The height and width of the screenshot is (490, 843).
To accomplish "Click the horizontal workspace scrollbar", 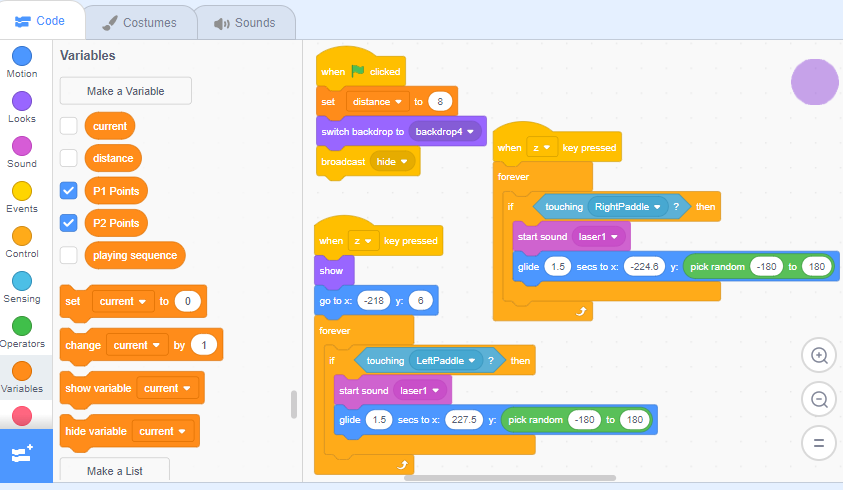I will (510, 478).
